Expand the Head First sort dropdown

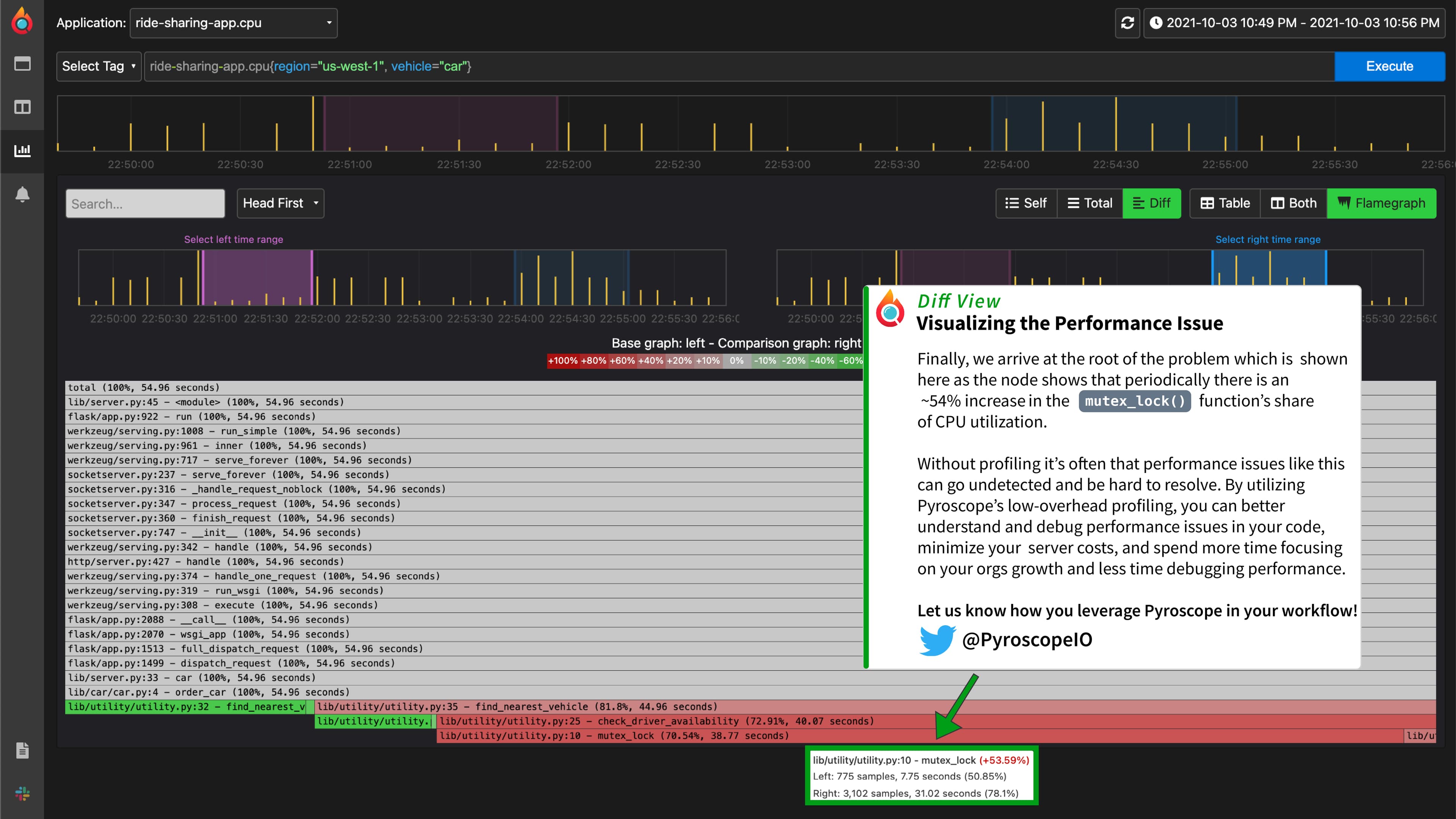[280, 203]
